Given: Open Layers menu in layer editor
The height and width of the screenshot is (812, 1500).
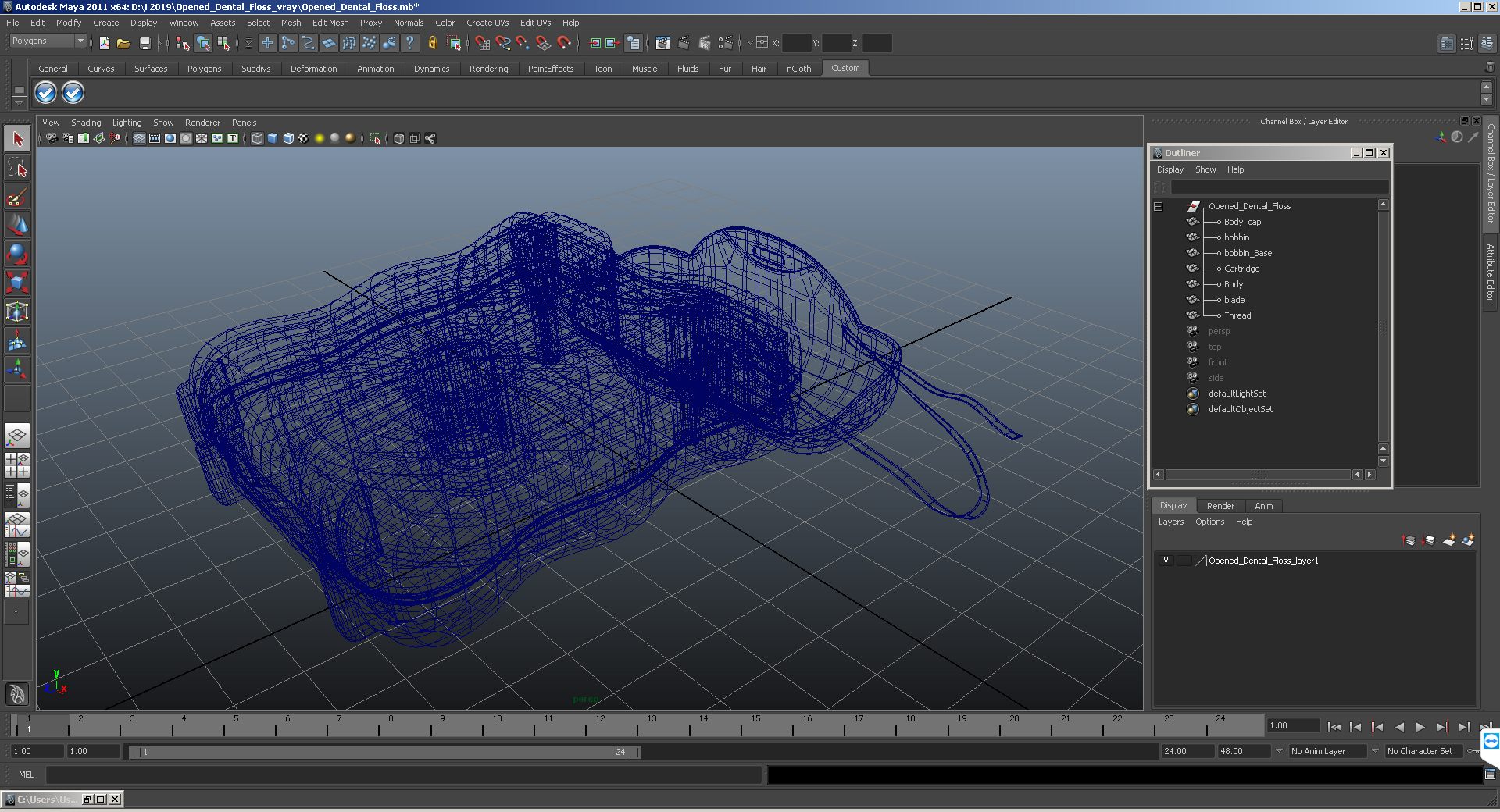Looking at the screenshot, I should pos(1170,522).
